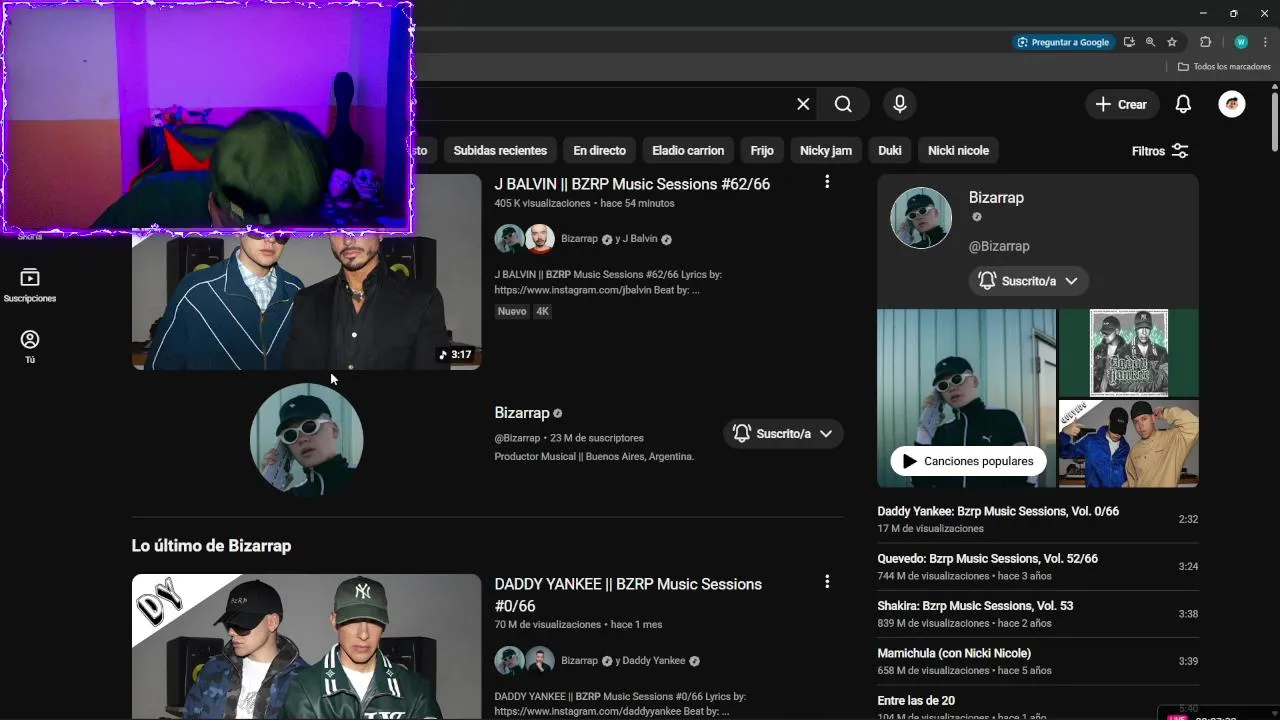Screen dimensions: 1280x720
Task: Open the account avatar menu
Action: tap(1232, 104)
